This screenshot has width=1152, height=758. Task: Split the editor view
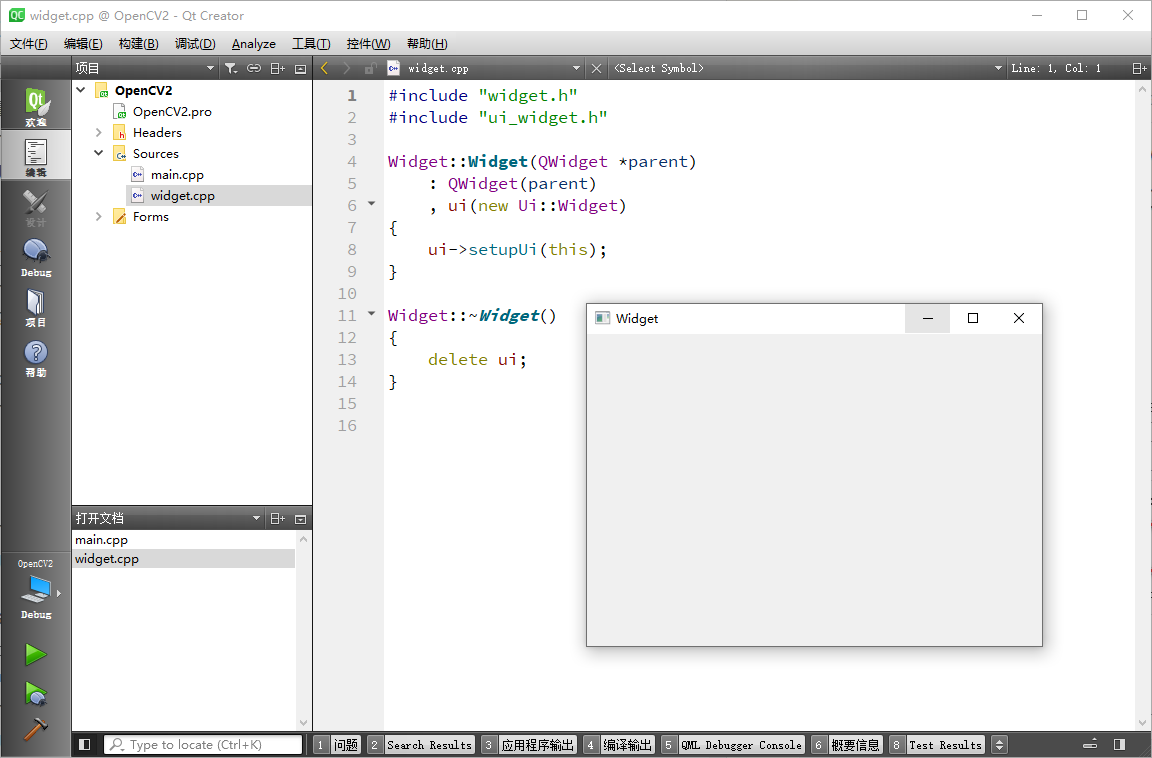click(1140, 68)
